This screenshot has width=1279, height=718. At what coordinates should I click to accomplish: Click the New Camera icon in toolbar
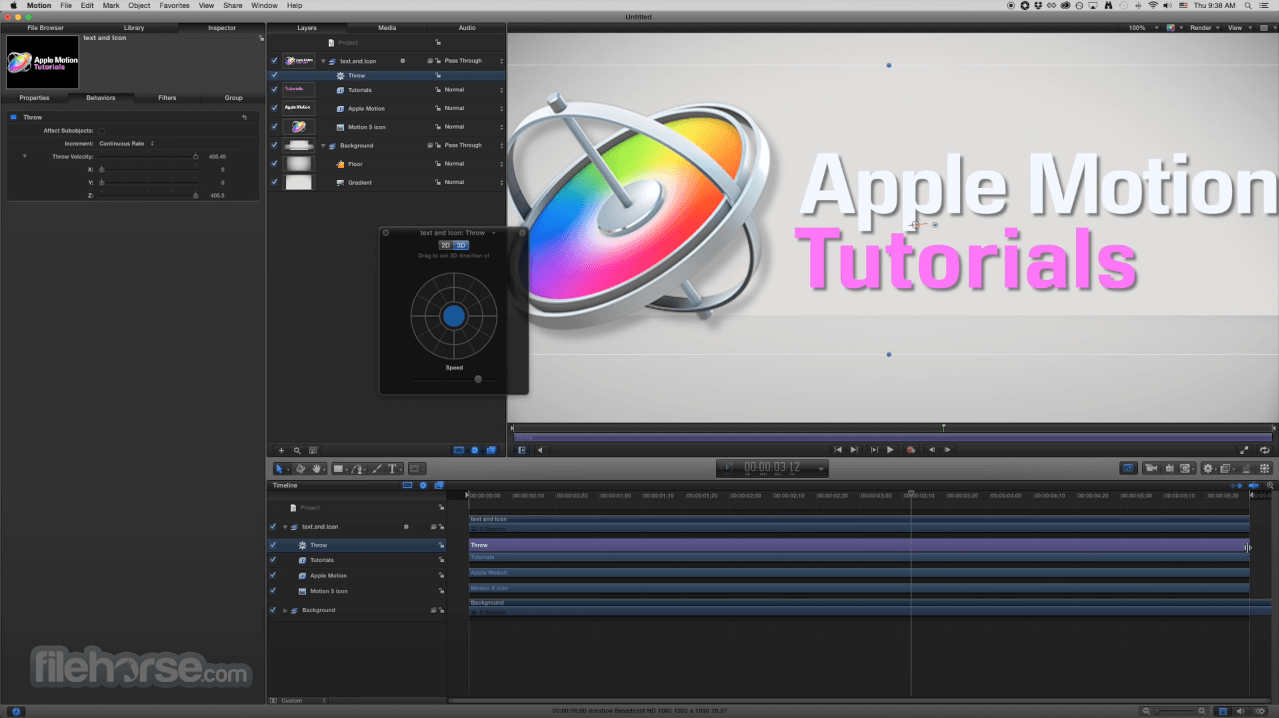[1150, 468]
